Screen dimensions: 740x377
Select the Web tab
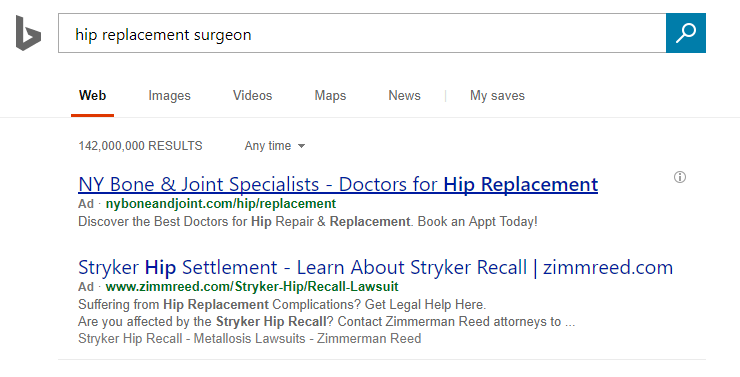(x=92, y=96)
